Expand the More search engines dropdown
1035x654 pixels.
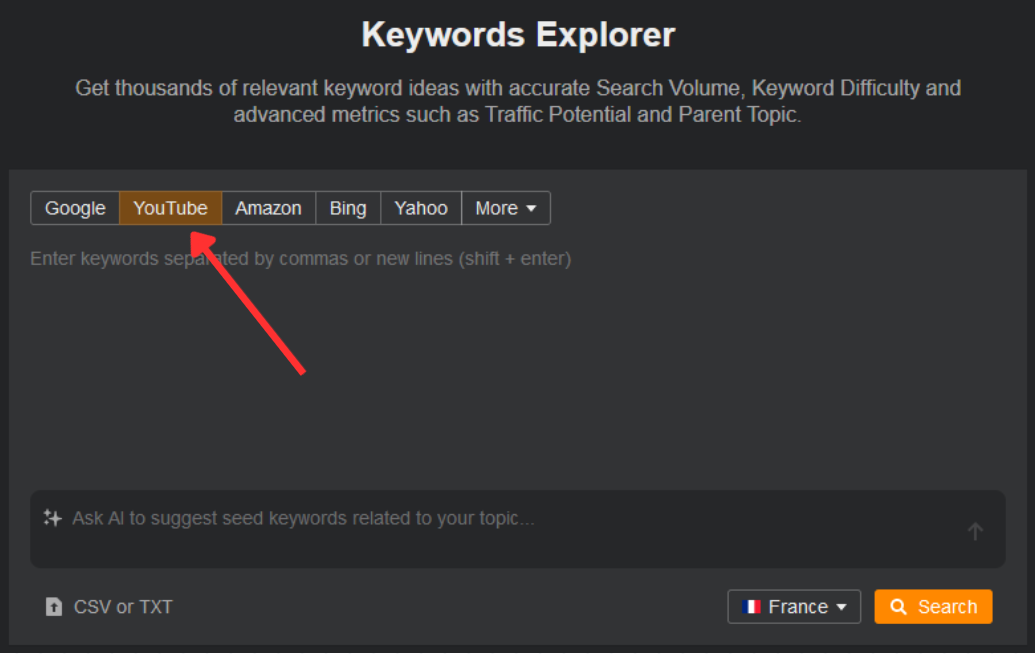pos(506,209)
